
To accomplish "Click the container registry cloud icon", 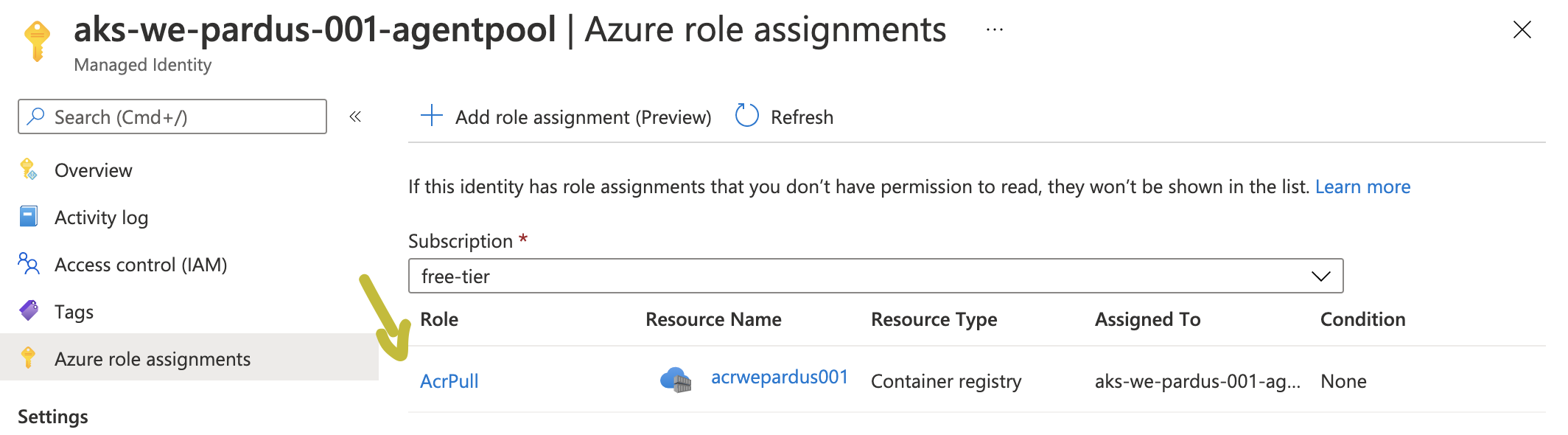I will pyautogui.click(x=676, y=380).
